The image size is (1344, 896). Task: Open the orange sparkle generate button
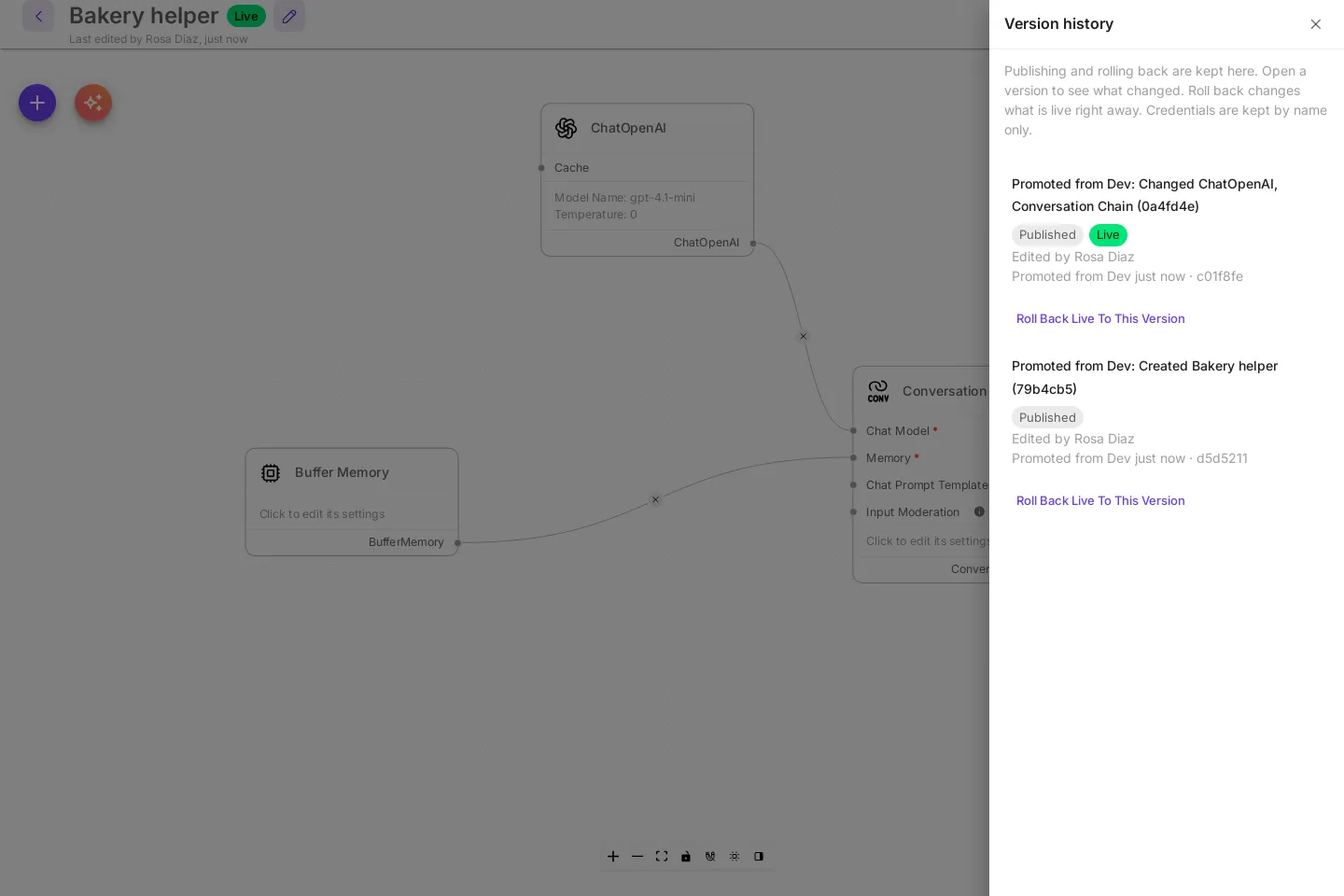93,103
